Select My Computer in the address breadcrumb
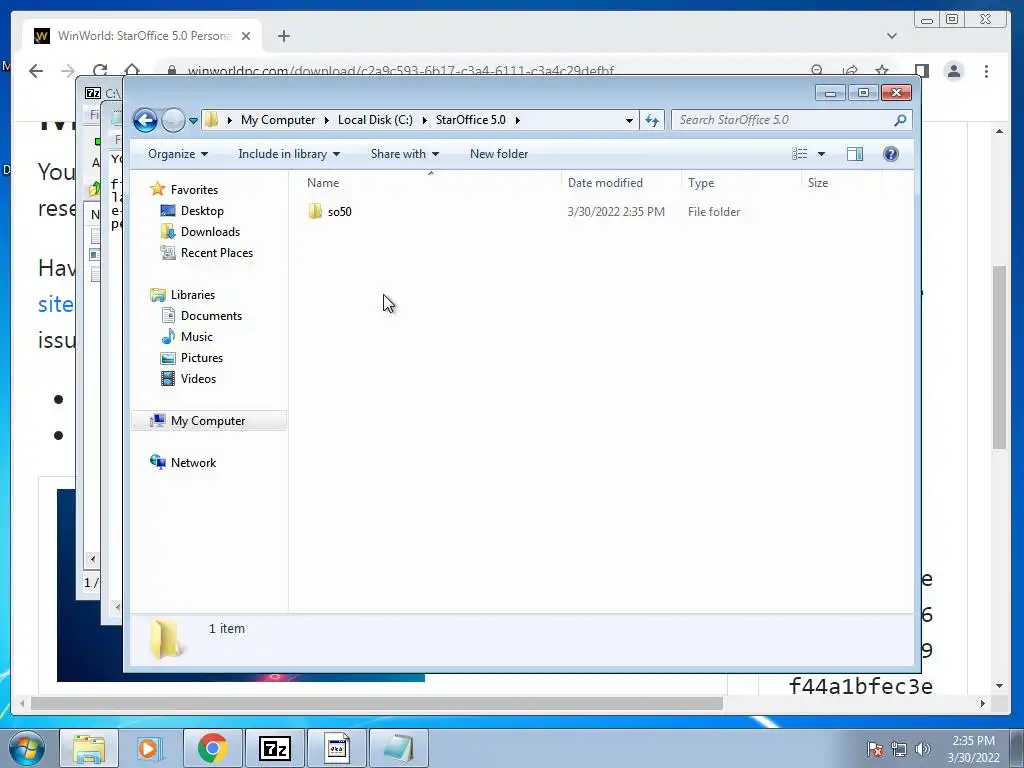The width and height of the screenshot is (1024, 768). 278,120
